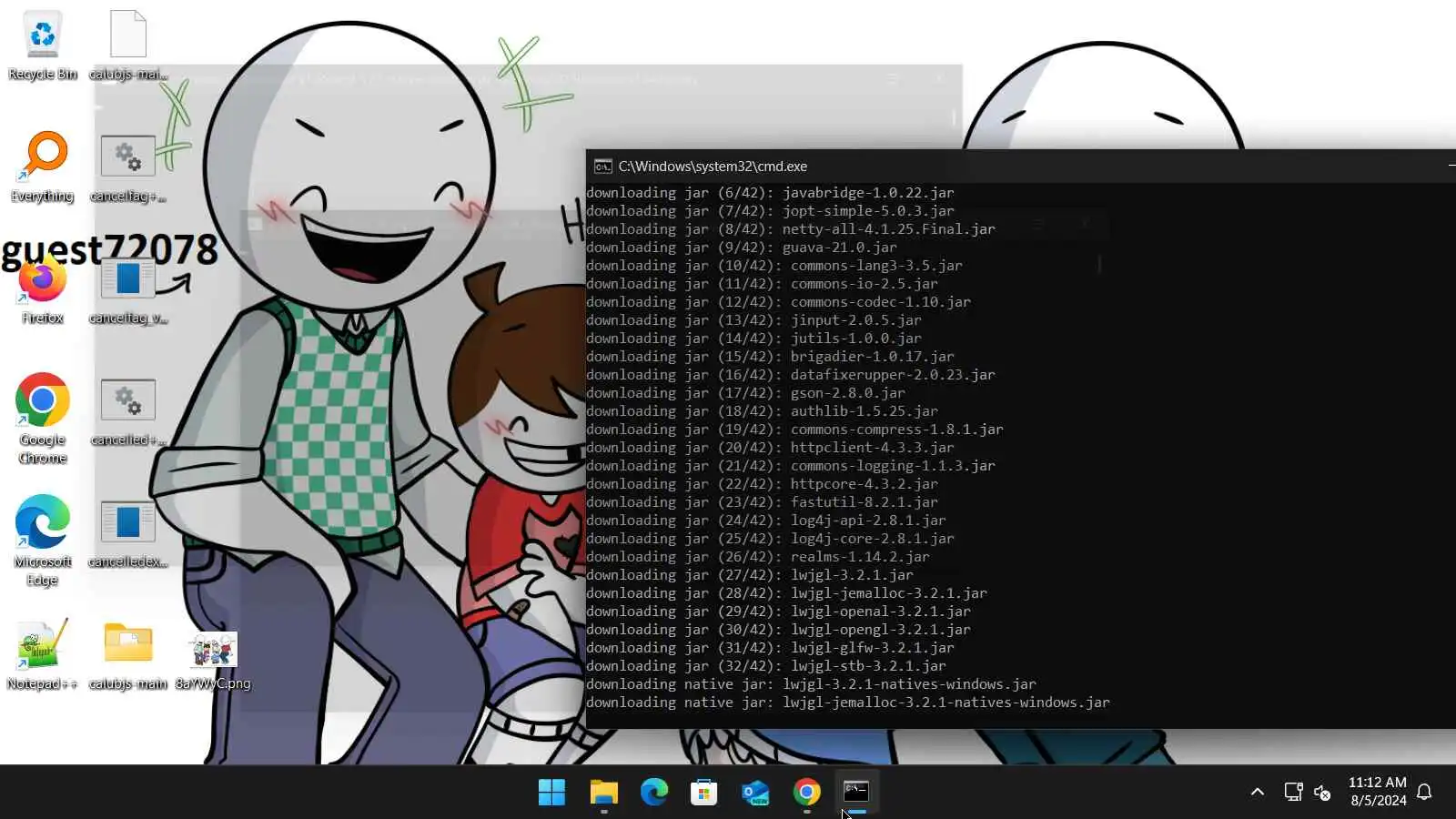Open the Windows Start menu
Screen dimensions: 1456x819
(551, 793)
